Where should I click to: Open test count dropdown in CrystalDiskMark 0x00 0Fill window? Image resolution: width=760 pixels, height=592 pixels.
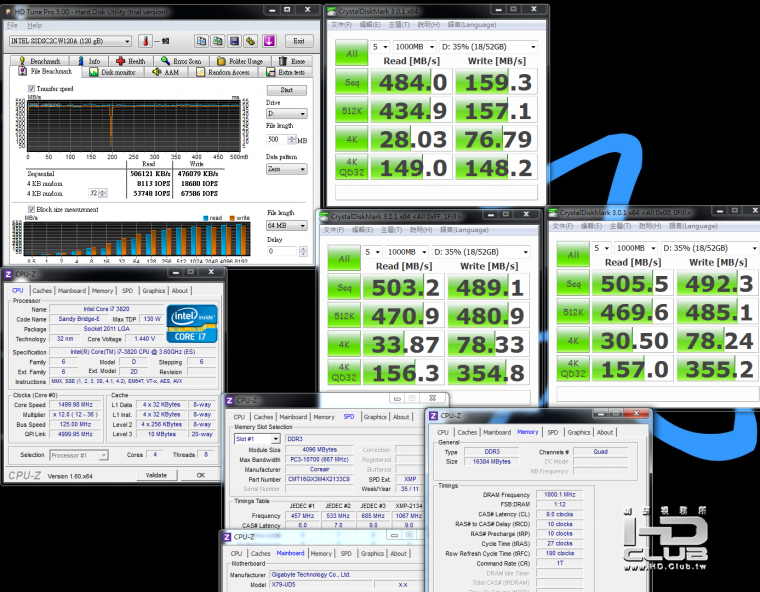point(602,248)
